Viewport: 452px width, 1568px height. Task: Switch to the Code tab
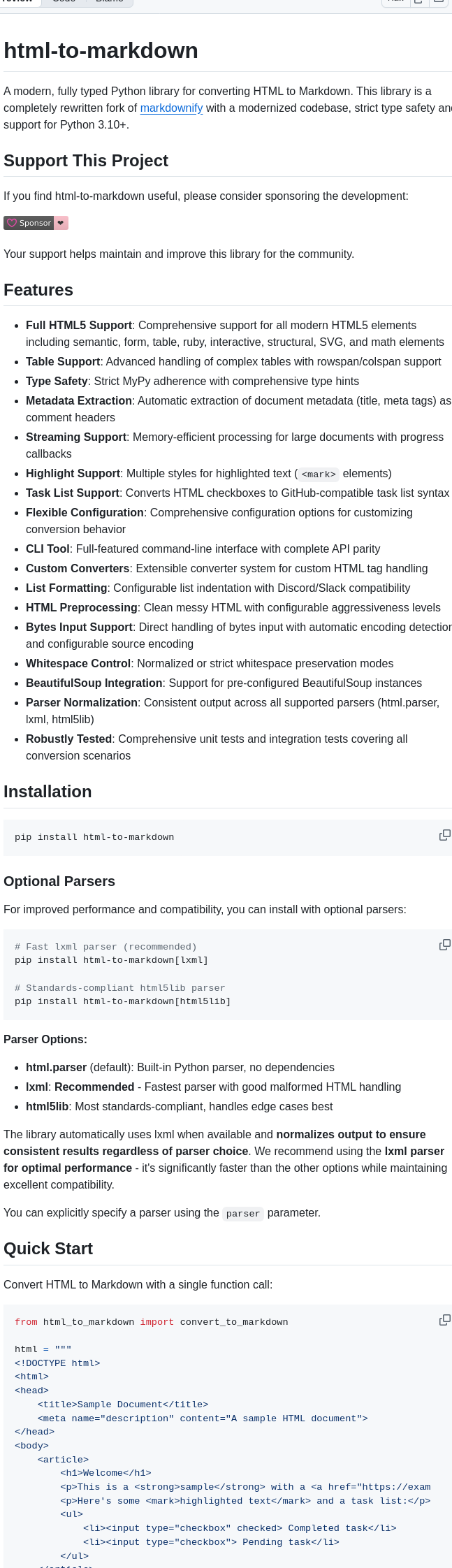pos(64,1)
